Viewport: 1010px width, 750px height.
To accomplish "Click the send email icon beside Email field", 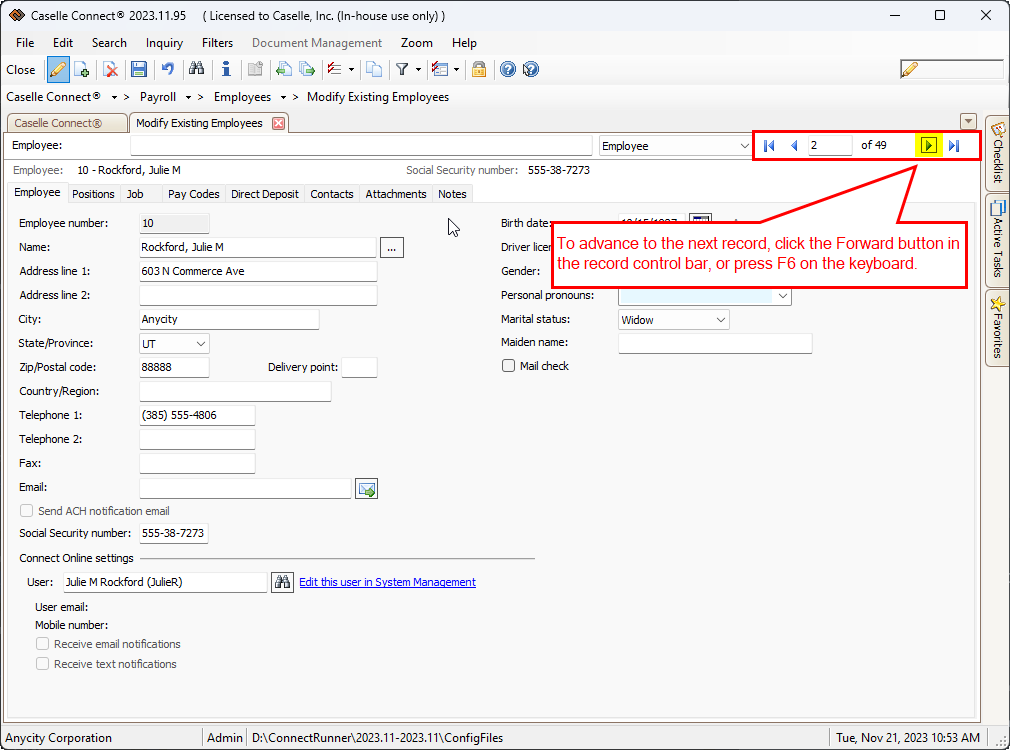I will coord(367,489).
